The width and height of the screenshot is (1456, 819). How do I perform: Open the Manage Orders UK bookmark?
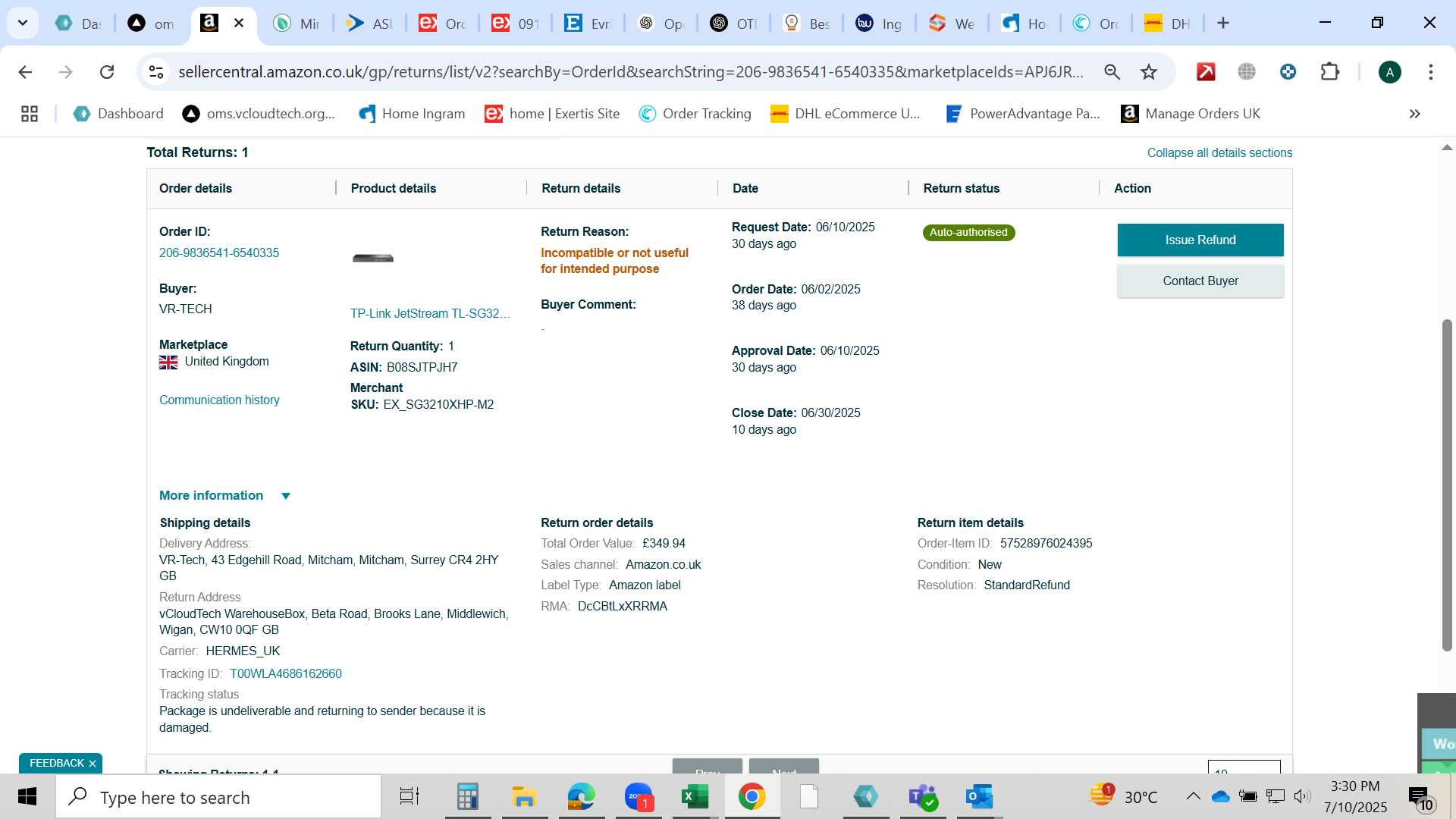point(1191,114)
